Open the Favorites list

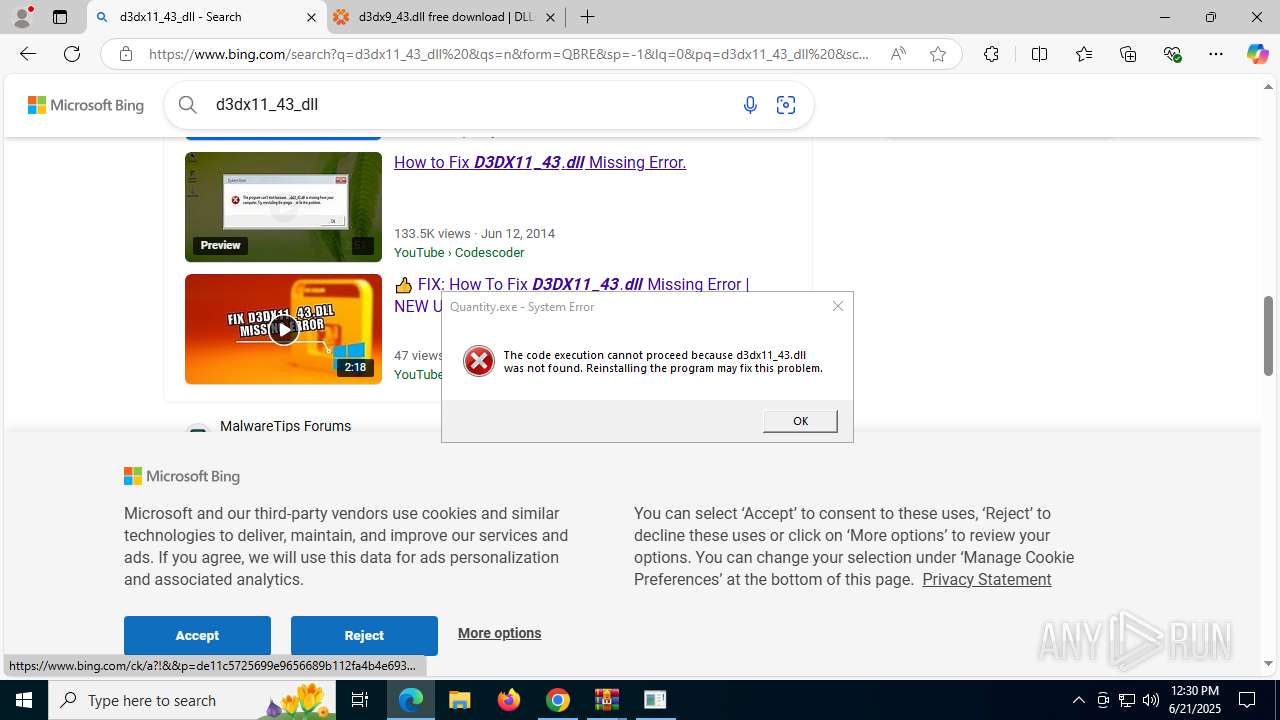1084,54
